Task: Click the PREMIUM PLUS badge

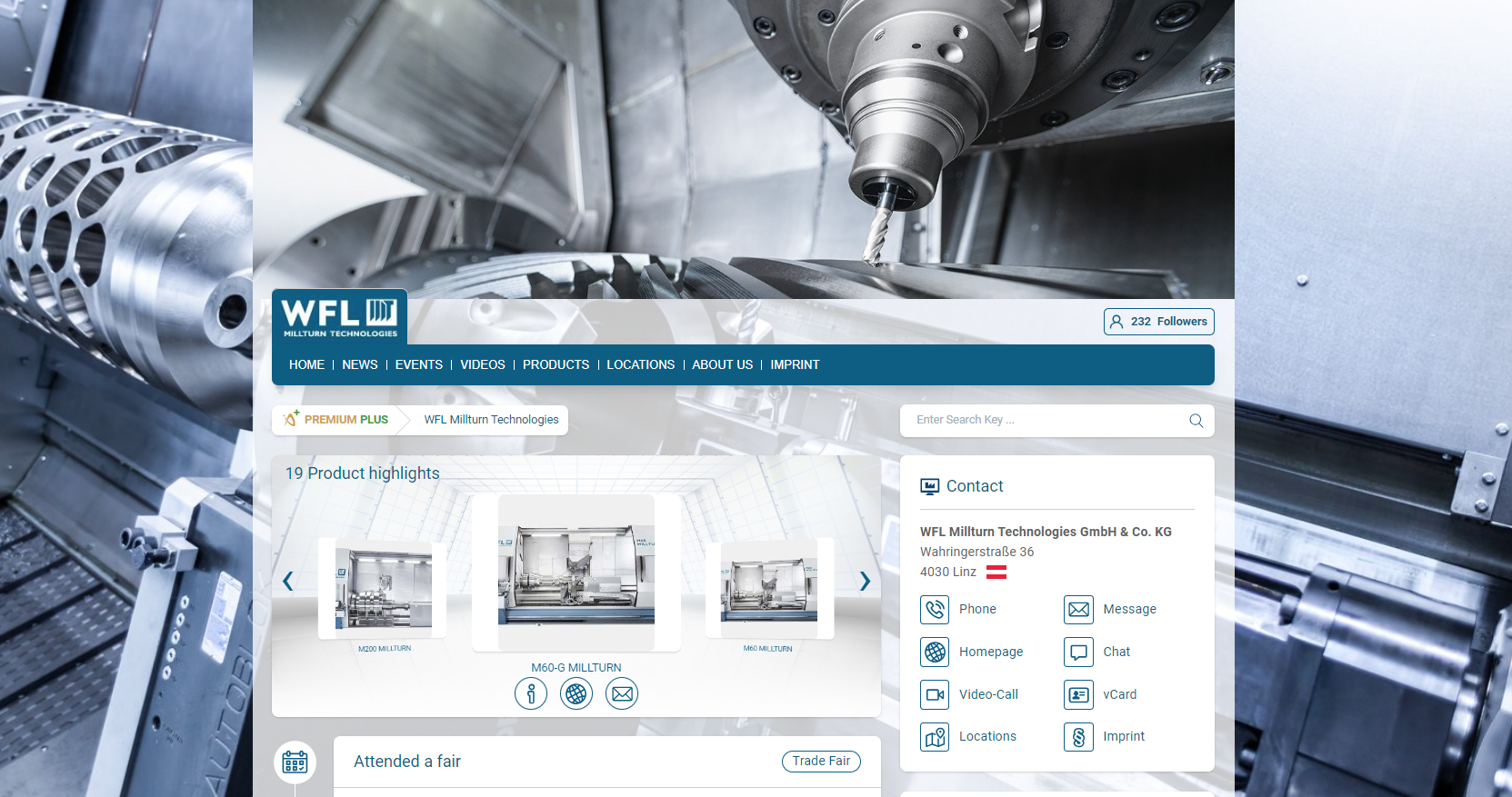Action: pyautogui.click(x=336, y=420)
